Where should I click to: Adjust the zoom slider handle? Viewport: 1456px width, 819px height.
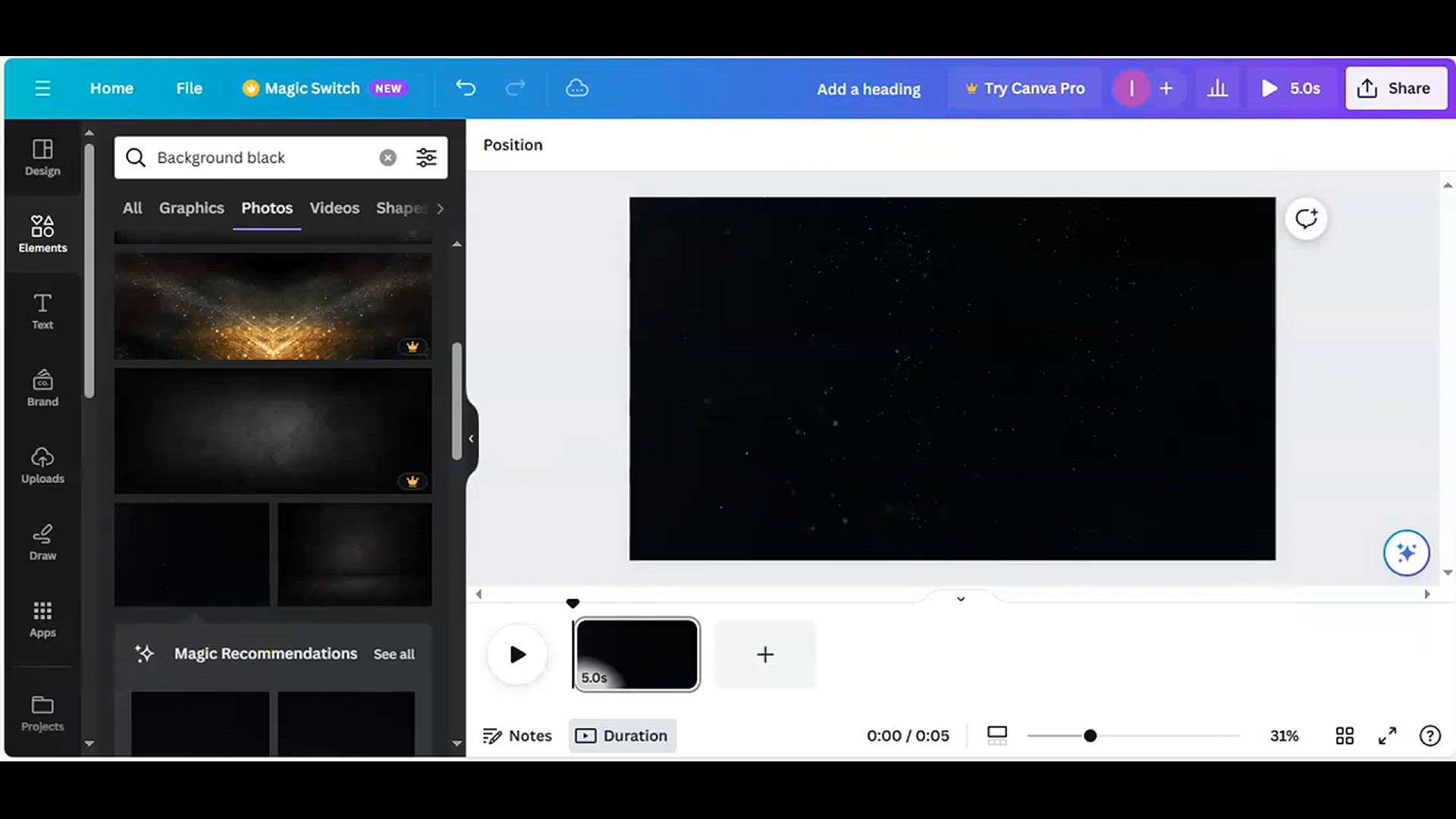click(x=1090, y=736)
